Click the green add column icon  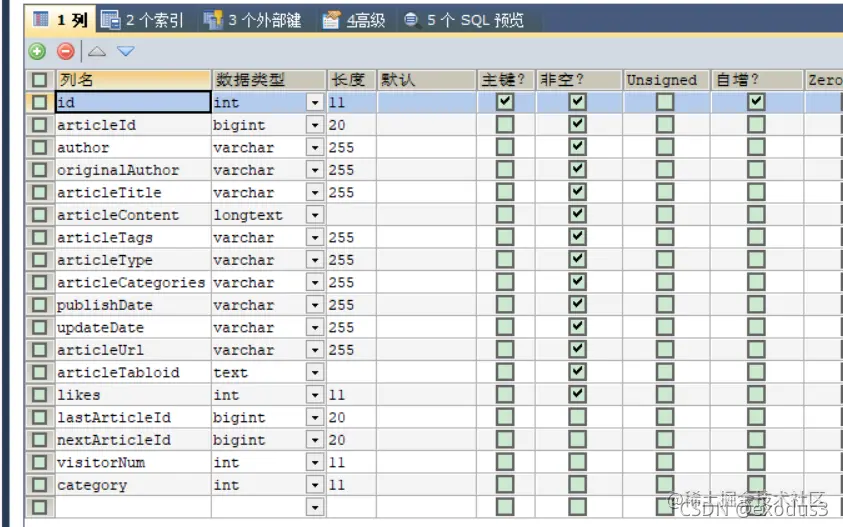[37, 52]
